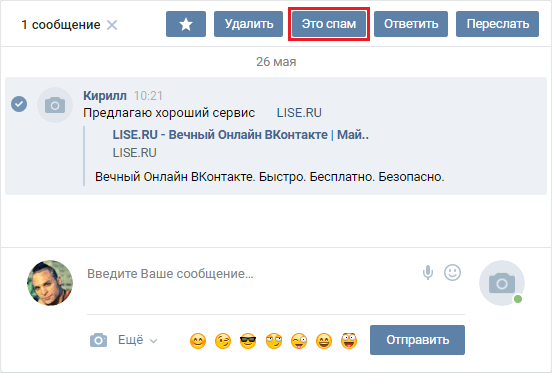Forward message with Переслать button
The width and height of the screenshot is (552, 373).
click(497, 24)
